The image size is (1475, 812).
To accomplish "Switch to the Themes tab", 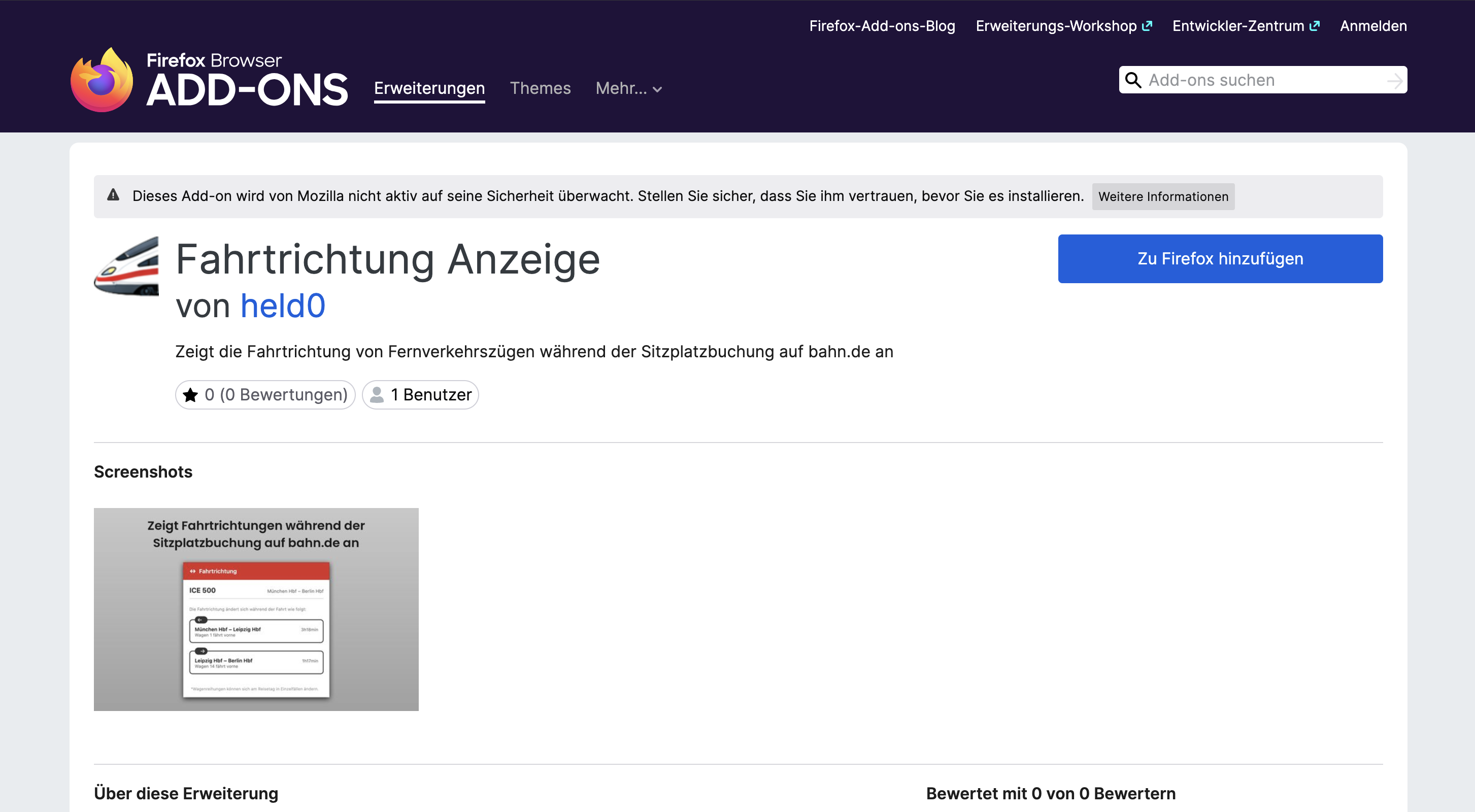I will [540, 88].
